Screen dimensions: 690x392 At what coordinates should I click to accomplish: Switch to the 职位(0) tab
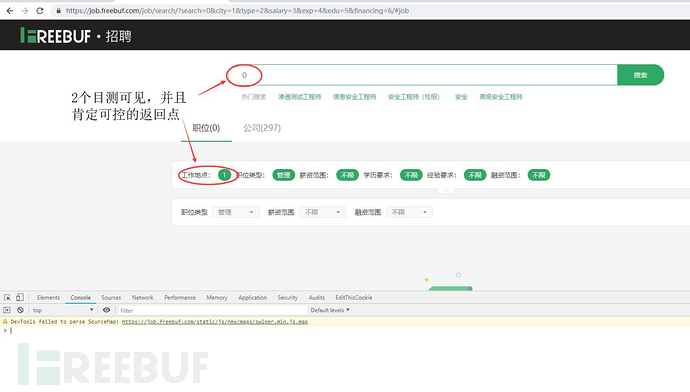pos(206,128)
